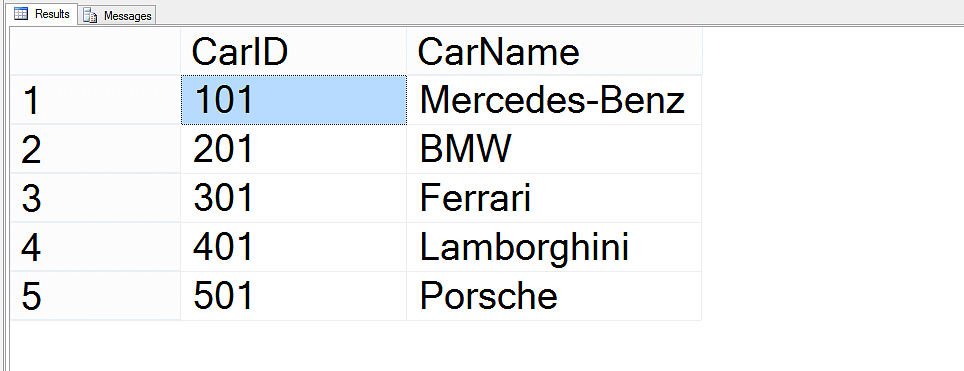The width and height of the screenshot is (964, 371).
Task: Select the CarID column header
Action: tap(293, 51)
